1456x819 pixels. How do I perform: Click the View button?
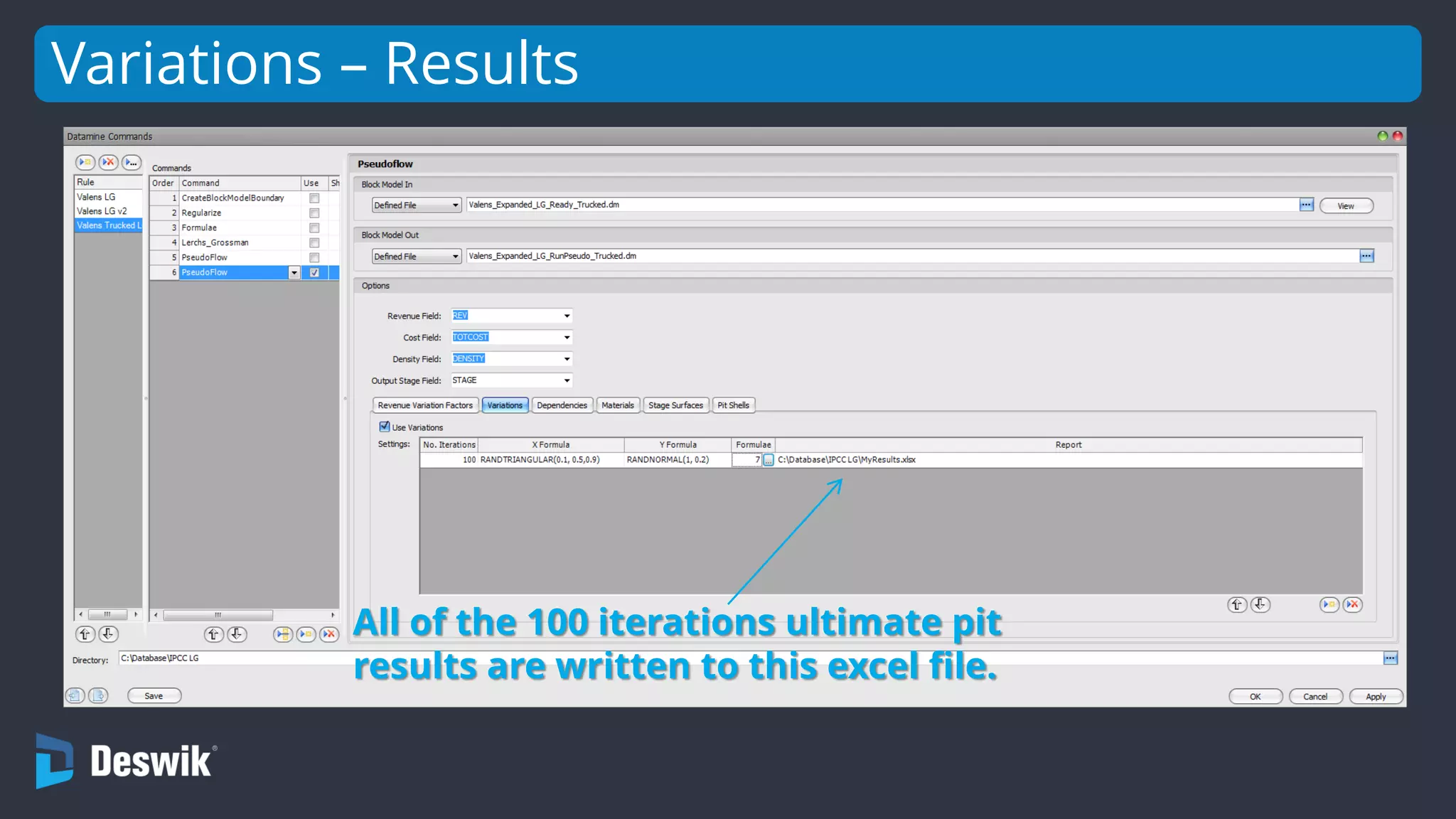point(1346,206)
